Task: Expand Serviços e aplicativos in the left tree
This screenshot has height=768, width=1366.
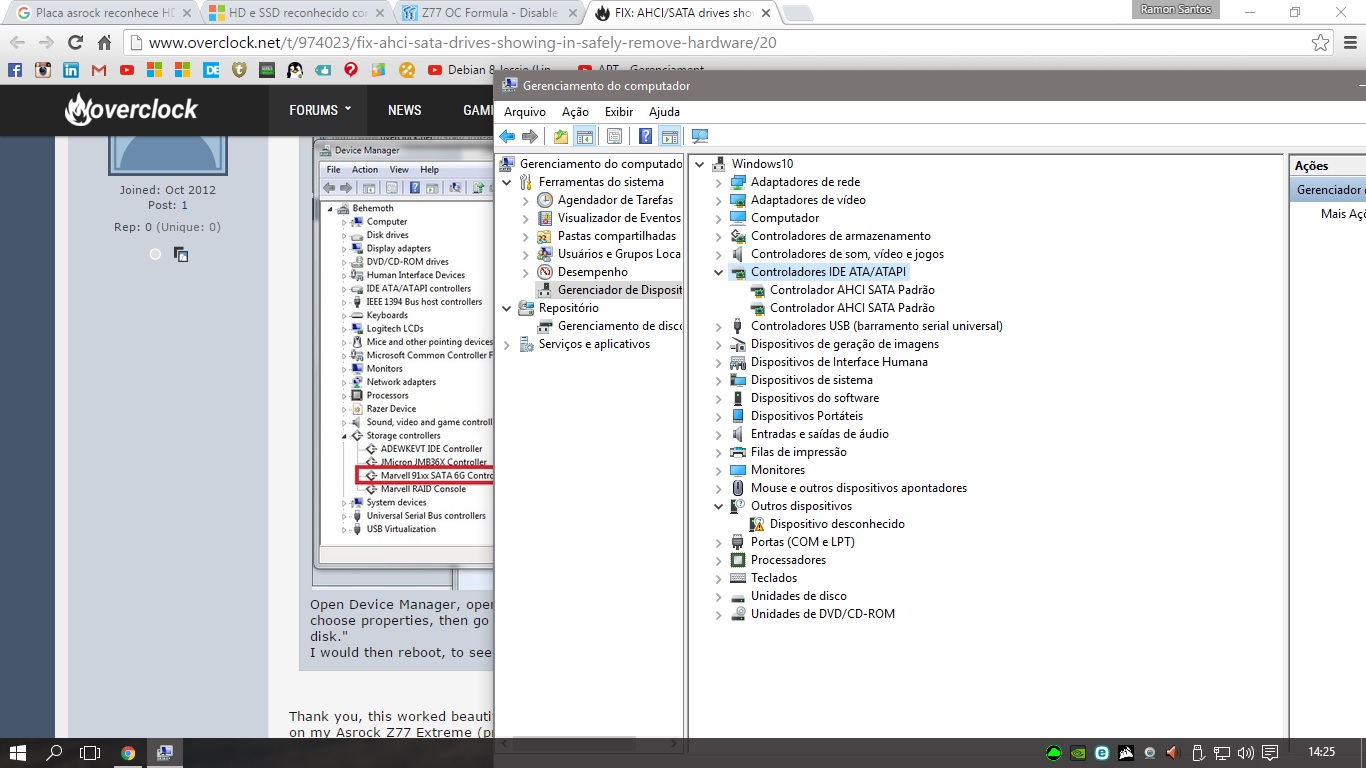Action: pos(507,344)
